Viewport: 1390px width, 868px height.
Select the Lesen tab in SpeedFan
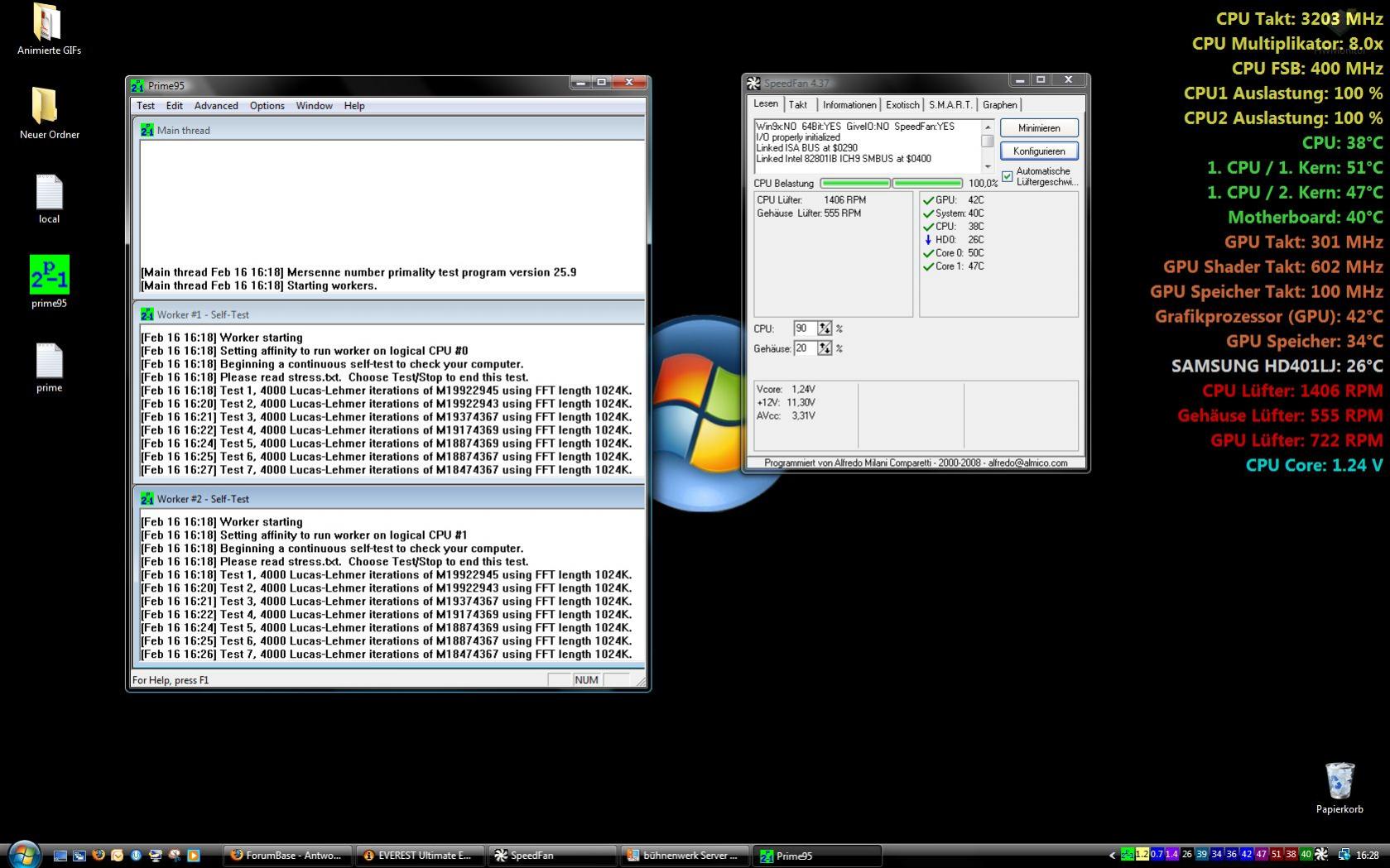(x=766, y=104)
